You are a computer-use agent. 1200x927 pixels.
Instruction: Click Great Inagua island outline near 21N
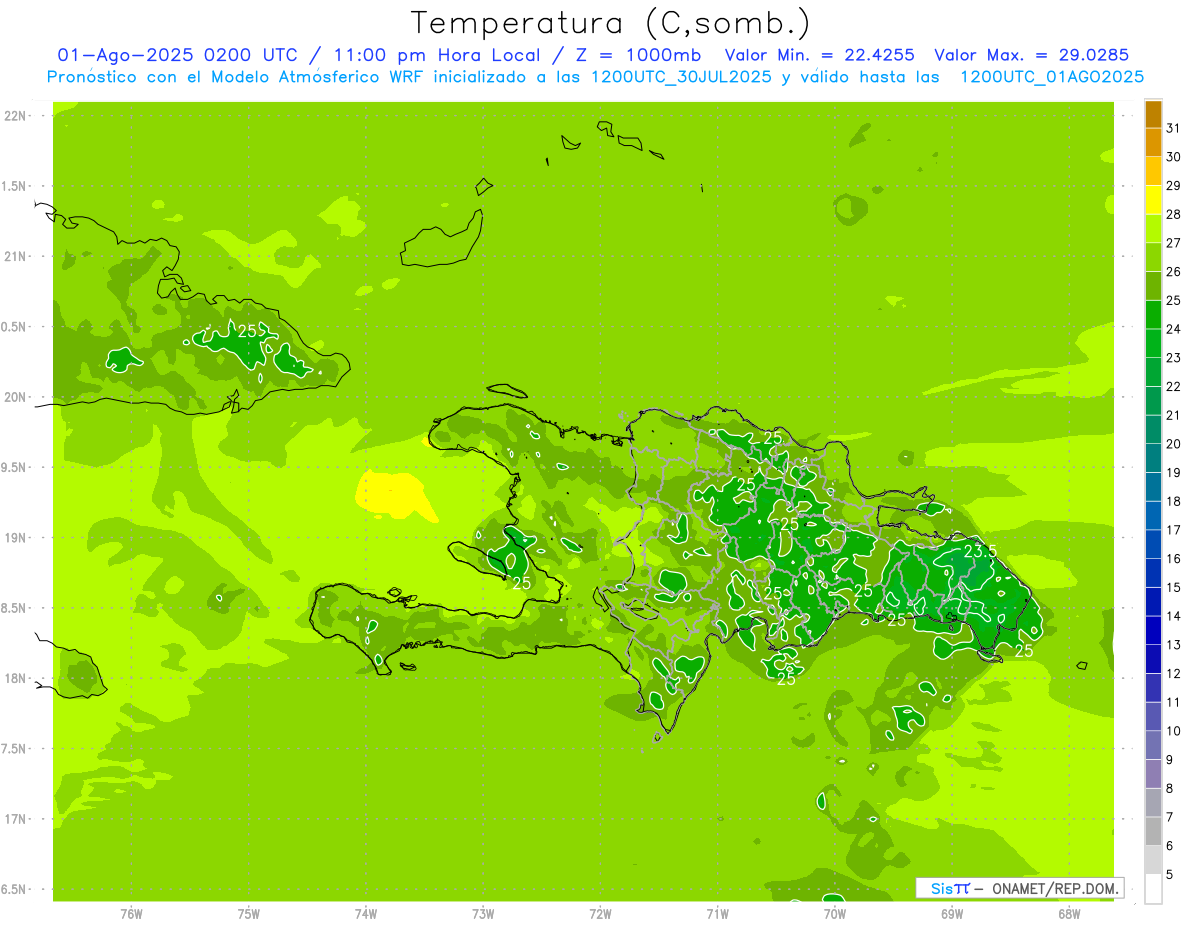click(x=441, y=239)
